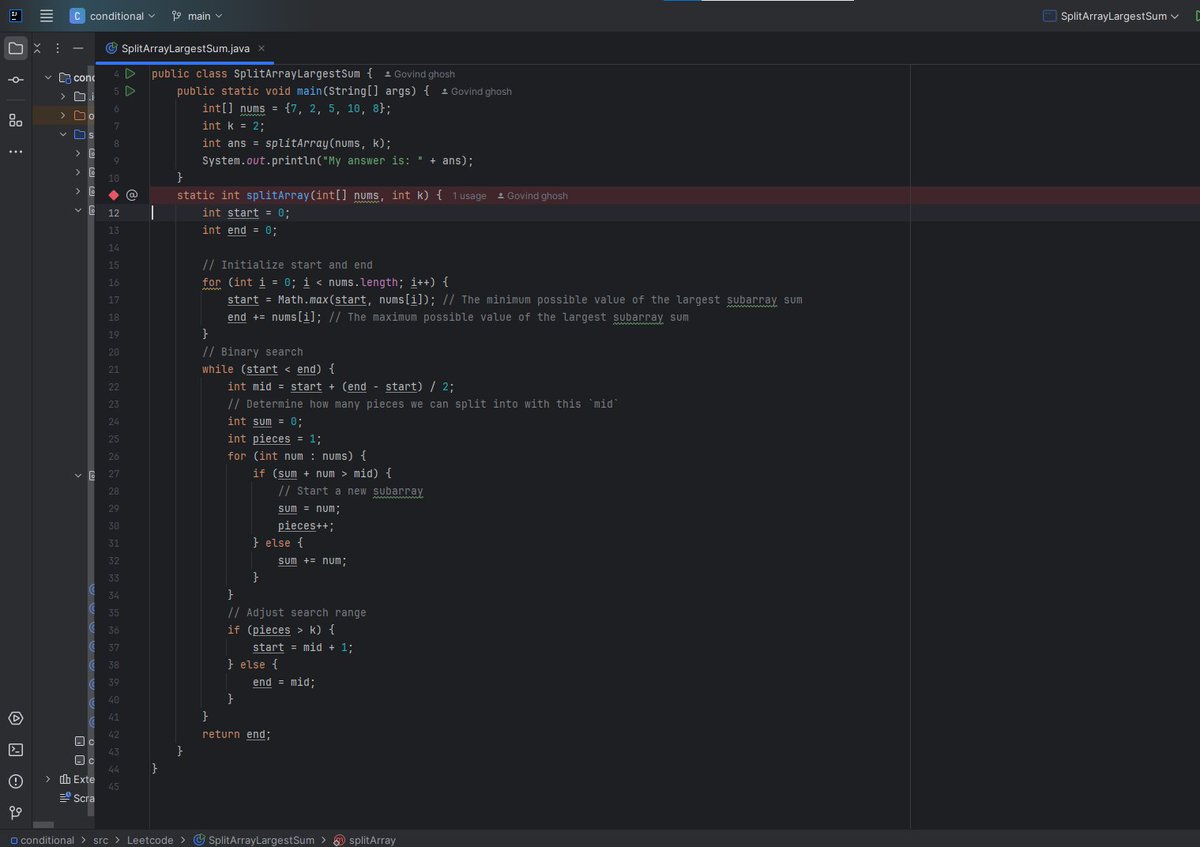Select External Libraries tree item
The height and width of the screenshot is (847, 1200).
[78, 779]
